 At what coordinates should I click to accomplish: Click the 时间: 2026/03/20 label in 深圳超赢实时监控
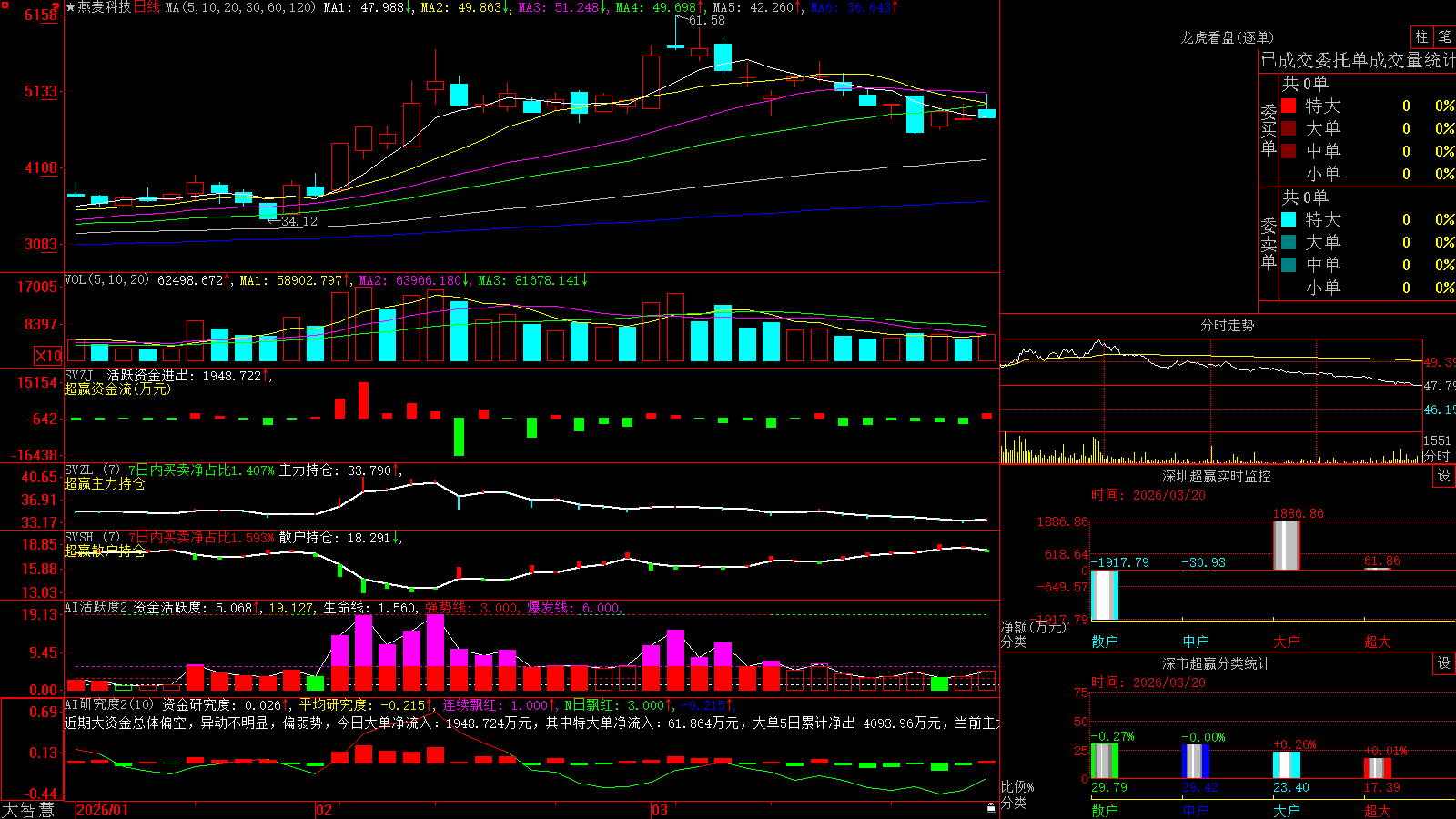pyautogui.click(x=1148, y=495)
